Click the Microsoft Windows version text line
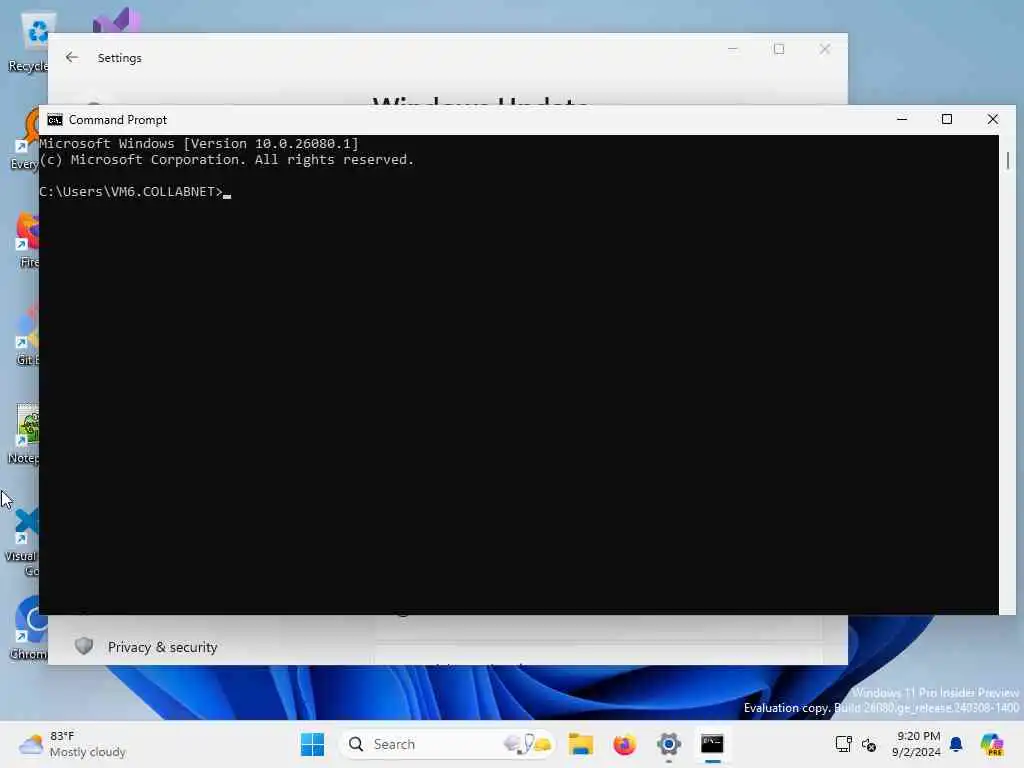Screen dimensions: 1024x768 199,144
